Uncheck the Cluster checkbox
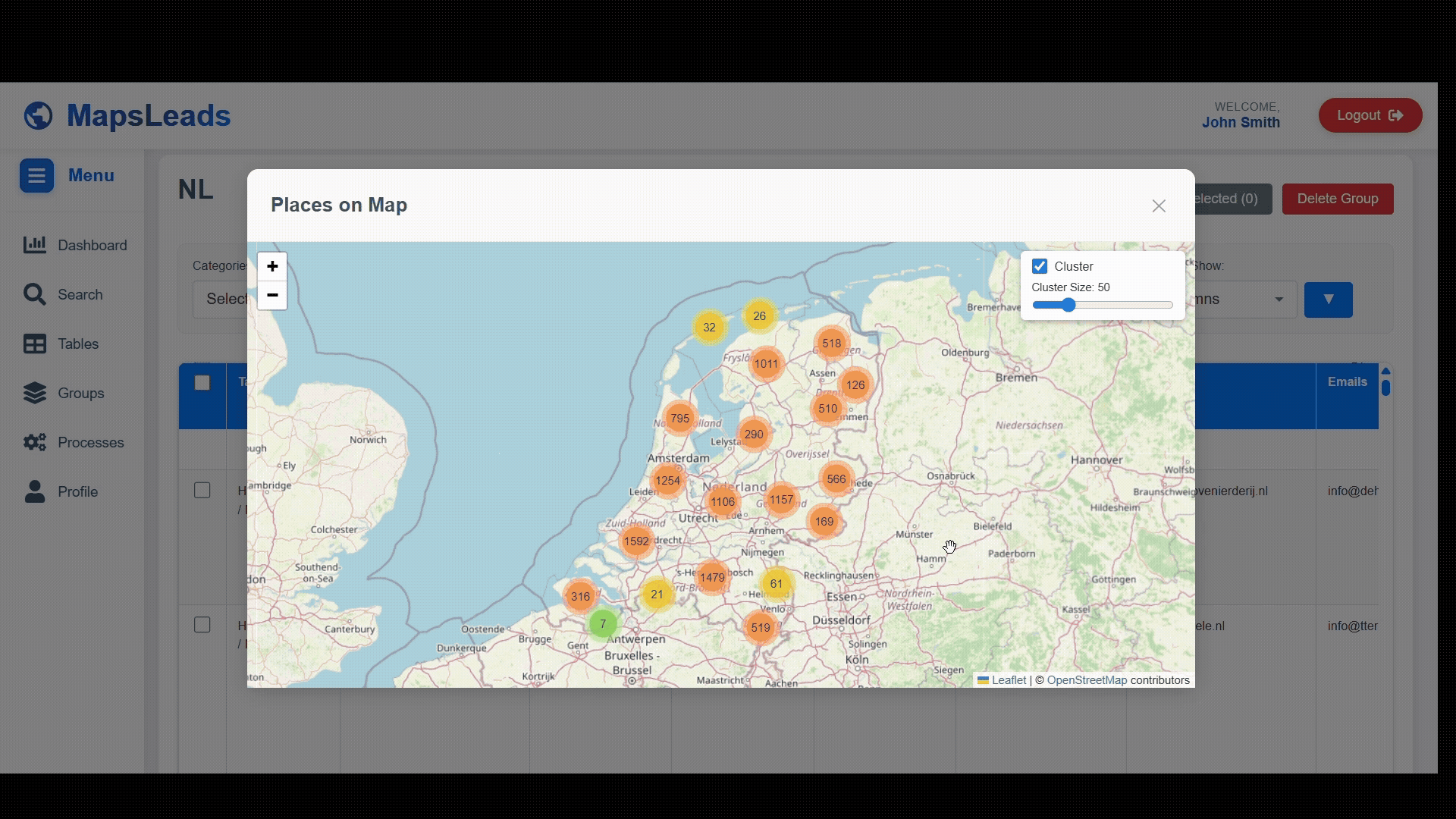The width and height of the screenshot is (1456, 819). click(x=1040, y=266)
